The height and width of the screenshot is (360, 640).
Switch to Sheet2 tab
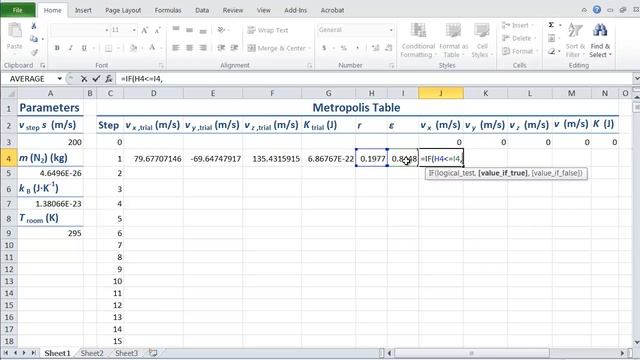(x=92, y=353)
